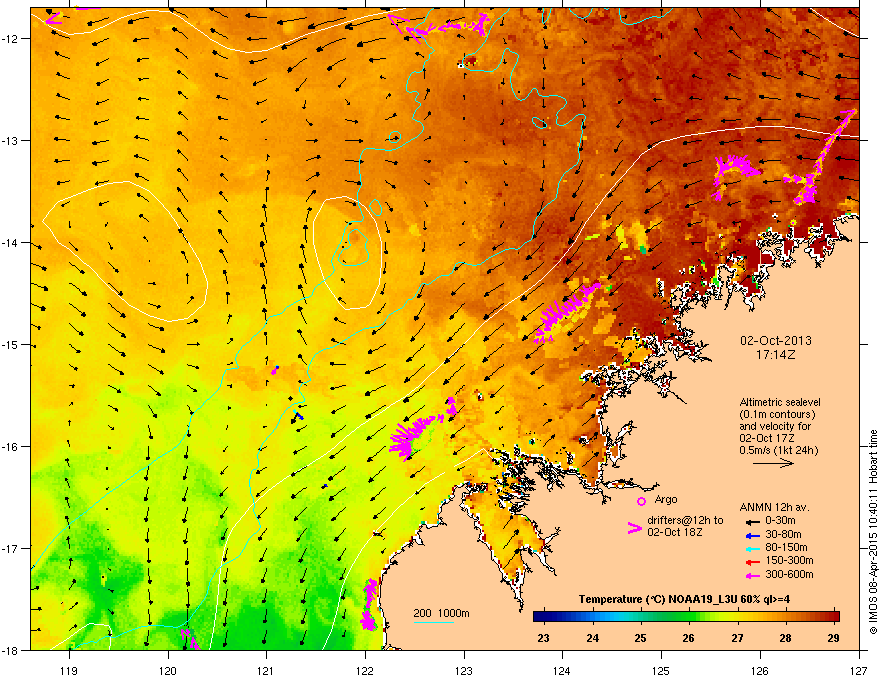Click the latitude axis label -12

[10, 39]
